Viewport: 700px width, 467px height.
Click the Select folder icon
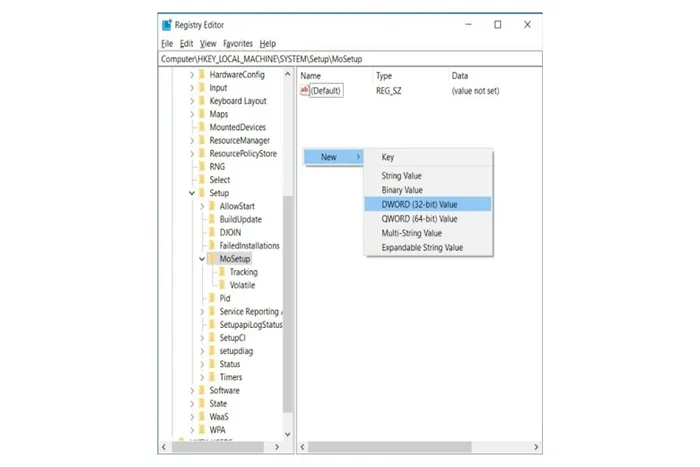coord(202,180)
